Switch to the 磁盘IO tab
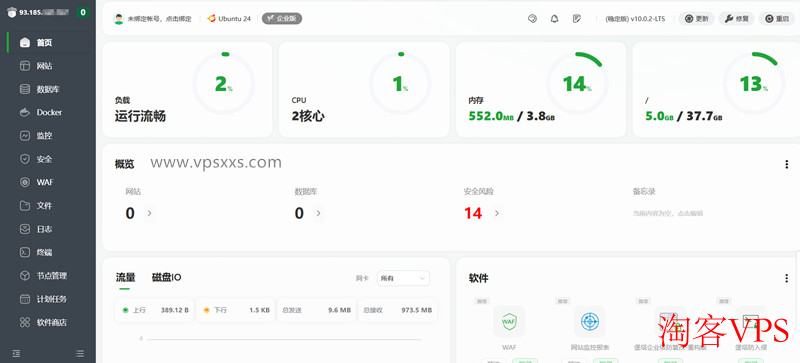Screen dimensions: 800x363 [x=166, y=278]
